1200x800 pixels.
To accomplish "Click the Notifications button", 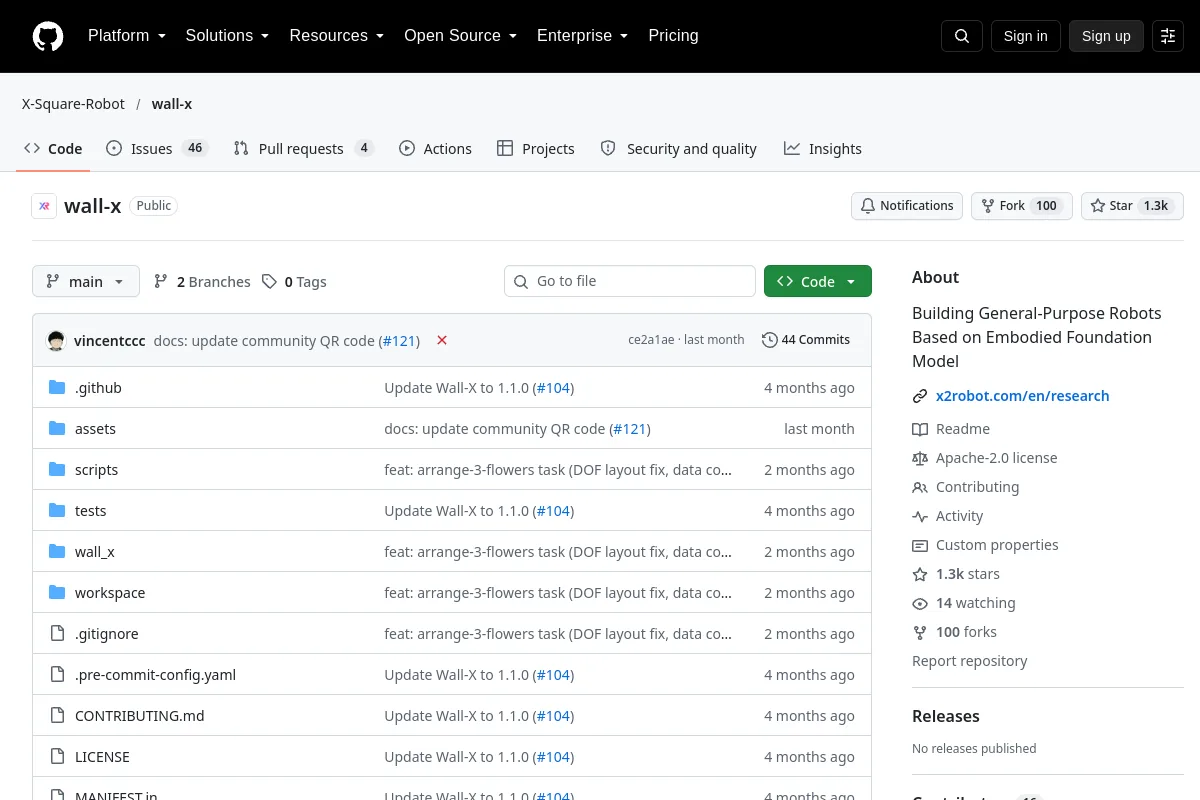I will pos(907,206).
